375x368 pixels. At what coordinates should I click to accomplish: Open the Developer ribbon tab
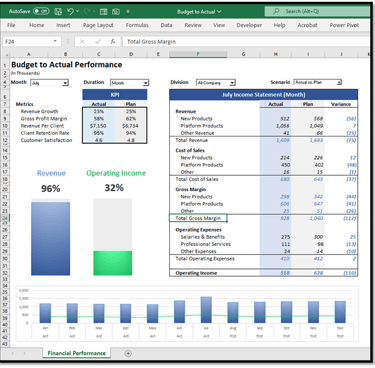tap(249, 25)
